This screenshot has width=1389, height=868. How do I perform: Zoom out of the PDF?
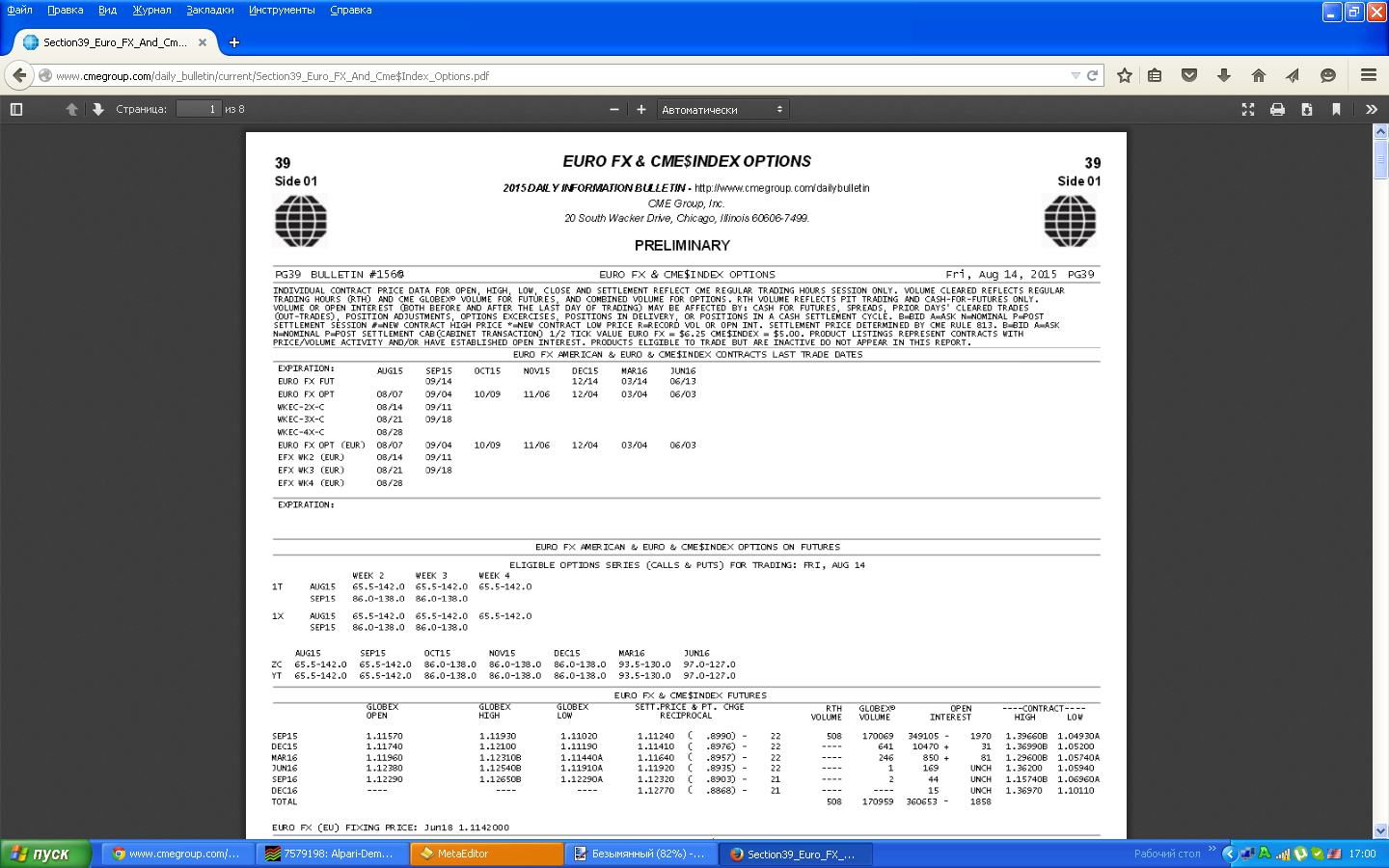pos(614,109)
